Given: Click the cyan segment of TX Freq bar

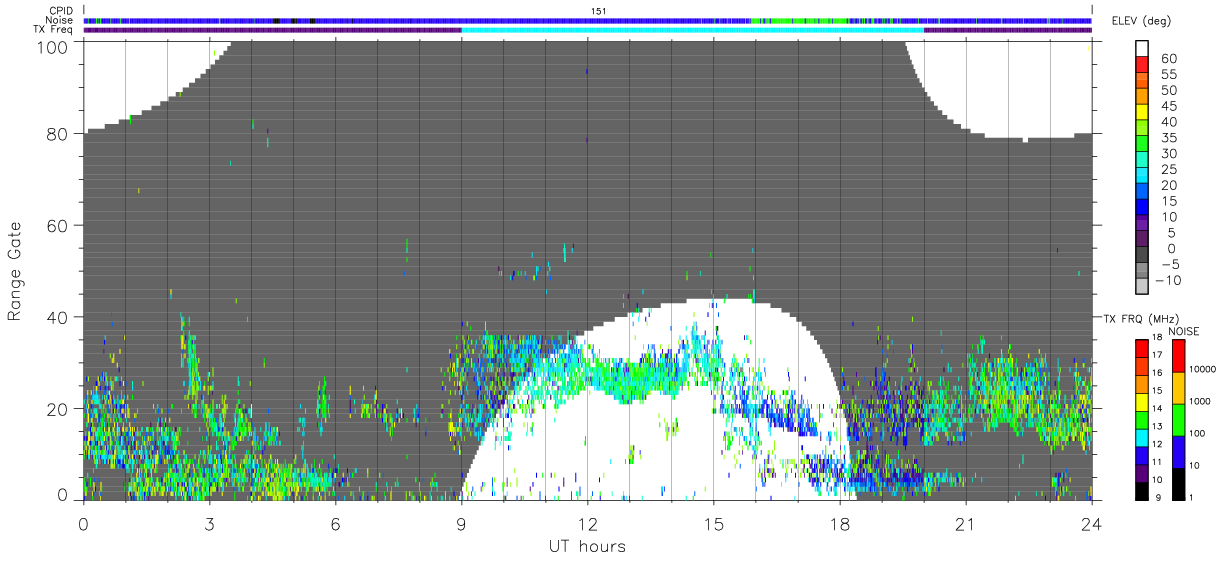Looking at the screenshot, I should pyautogui.click(x=692, y=30).
